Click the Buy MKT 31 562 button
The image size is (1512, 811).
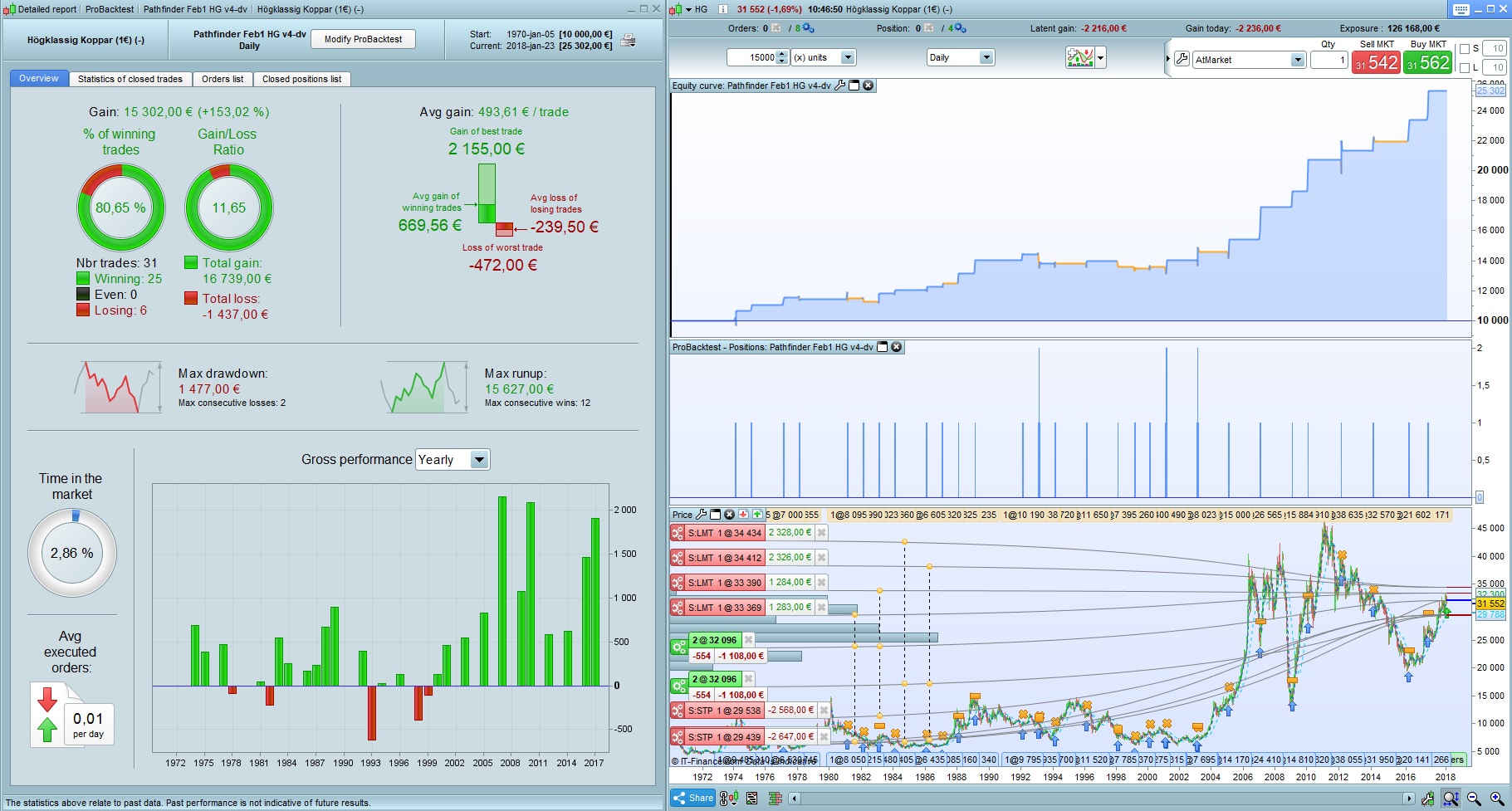click(x=1428, y=62)
